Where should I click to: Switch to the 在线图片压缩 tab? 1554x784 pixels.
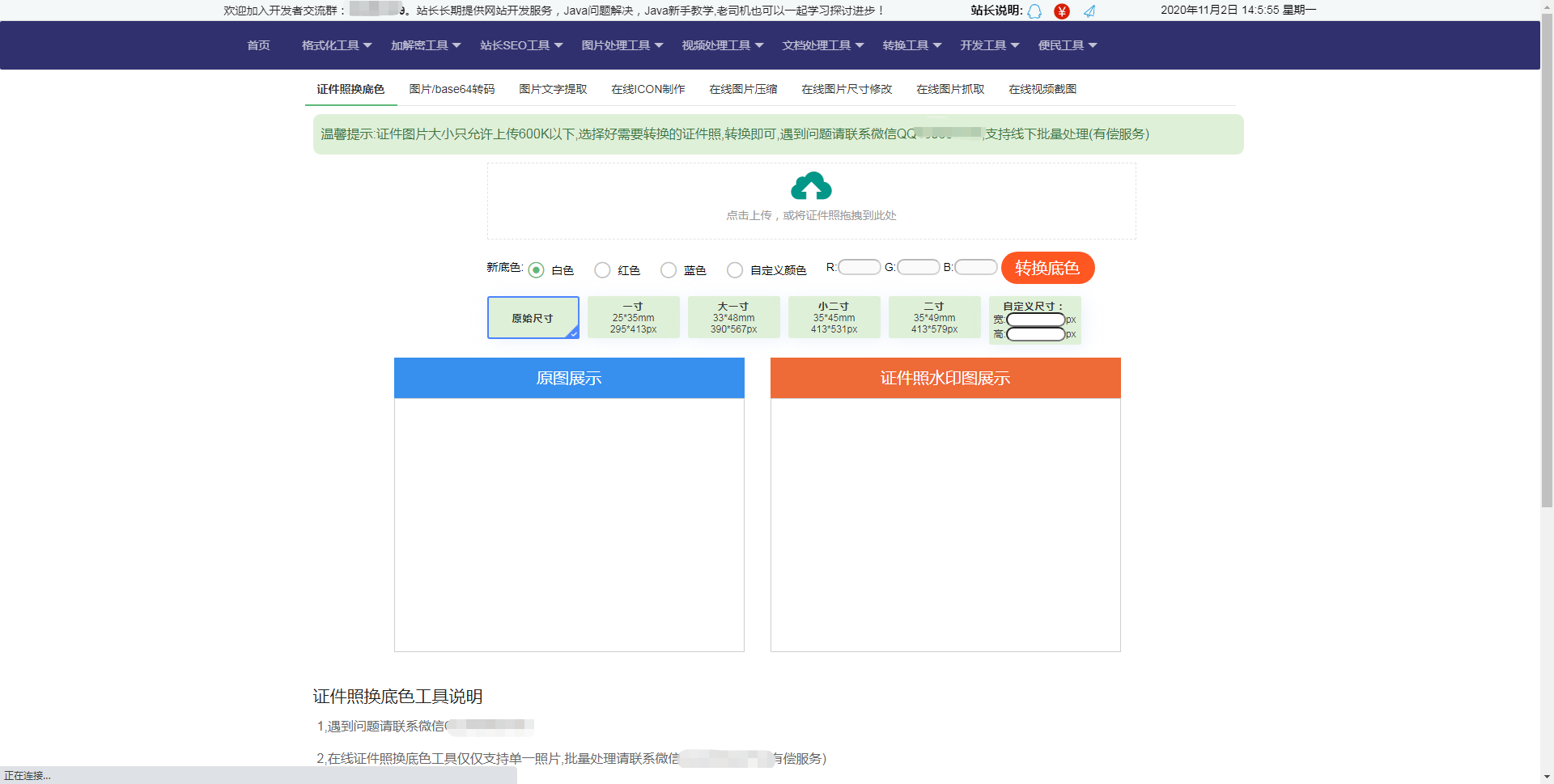coord(743,89)
